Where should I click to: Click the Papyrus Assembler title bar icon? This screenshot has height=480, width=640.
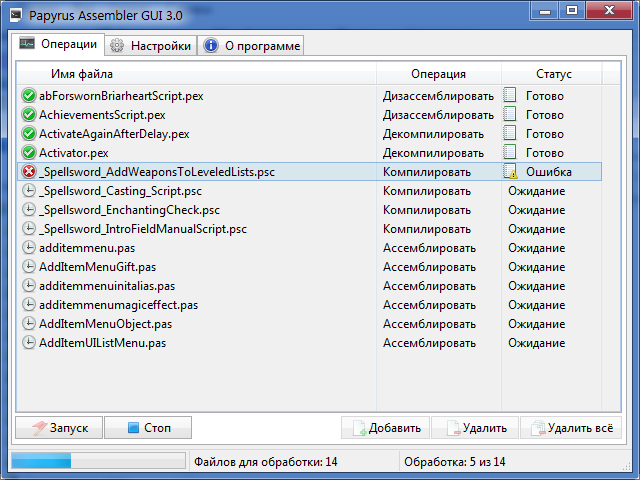coord(14,12)
